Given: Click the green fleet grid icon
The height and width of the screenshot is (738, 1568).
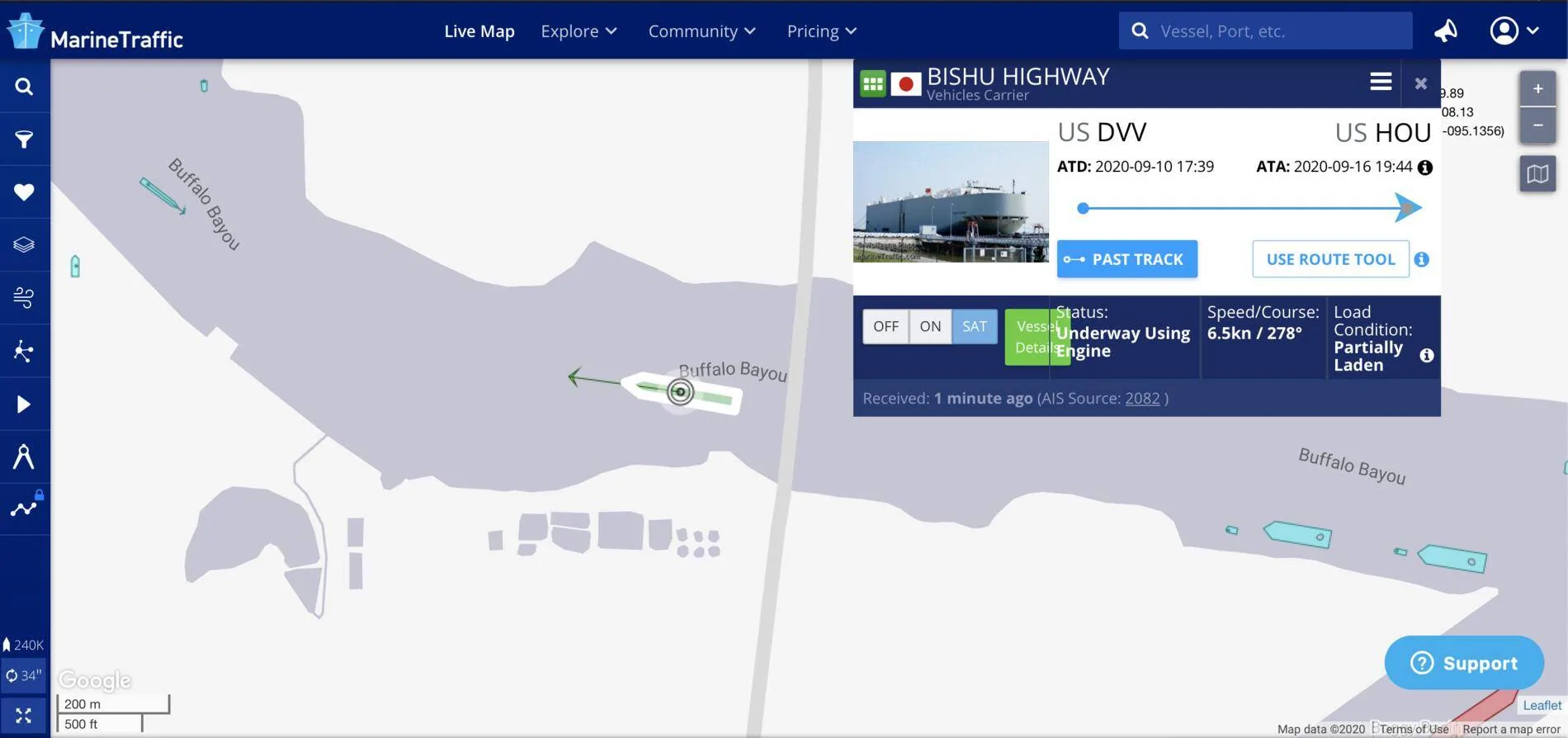Looking at the screenshot, I should (x=872, y=83).
